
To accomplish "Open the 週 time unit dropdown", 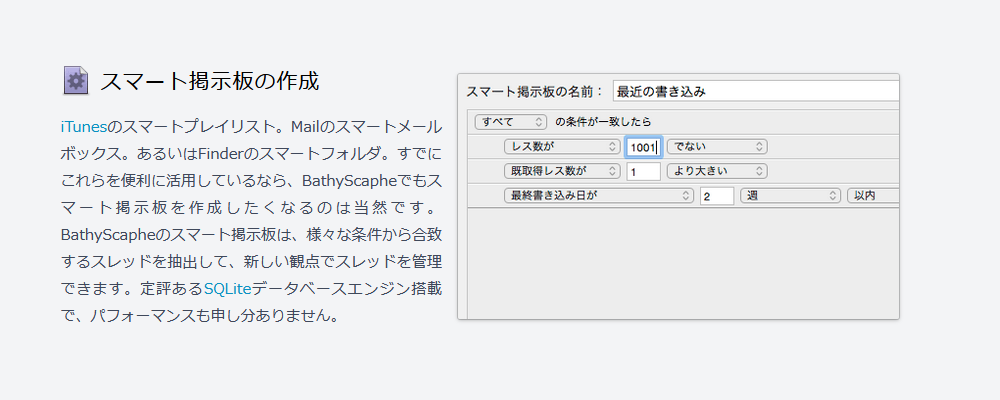I will coord(790,196).
